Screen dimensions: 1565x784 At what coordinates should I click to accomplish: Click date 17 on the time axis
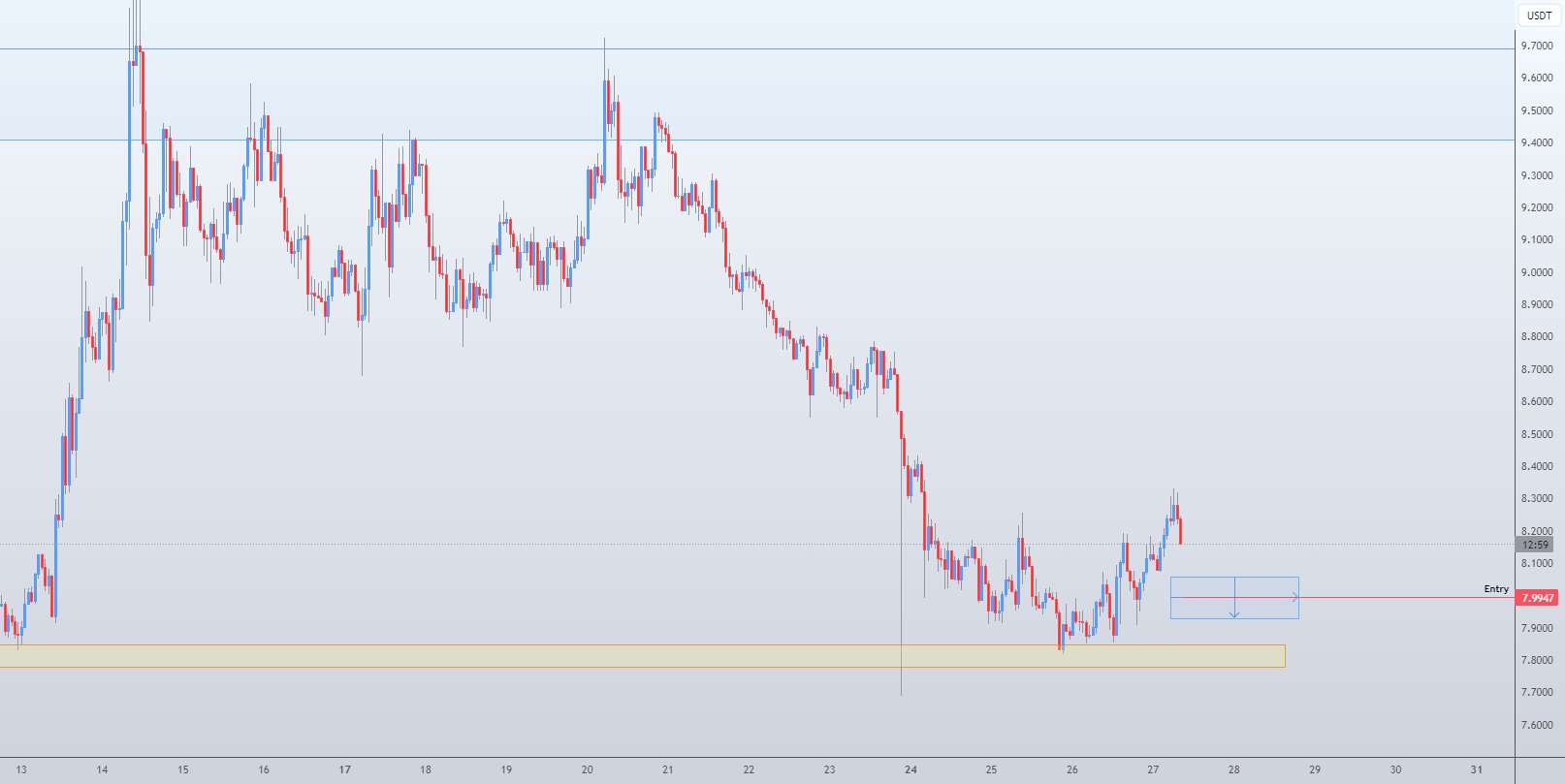[x=345, y=770]
